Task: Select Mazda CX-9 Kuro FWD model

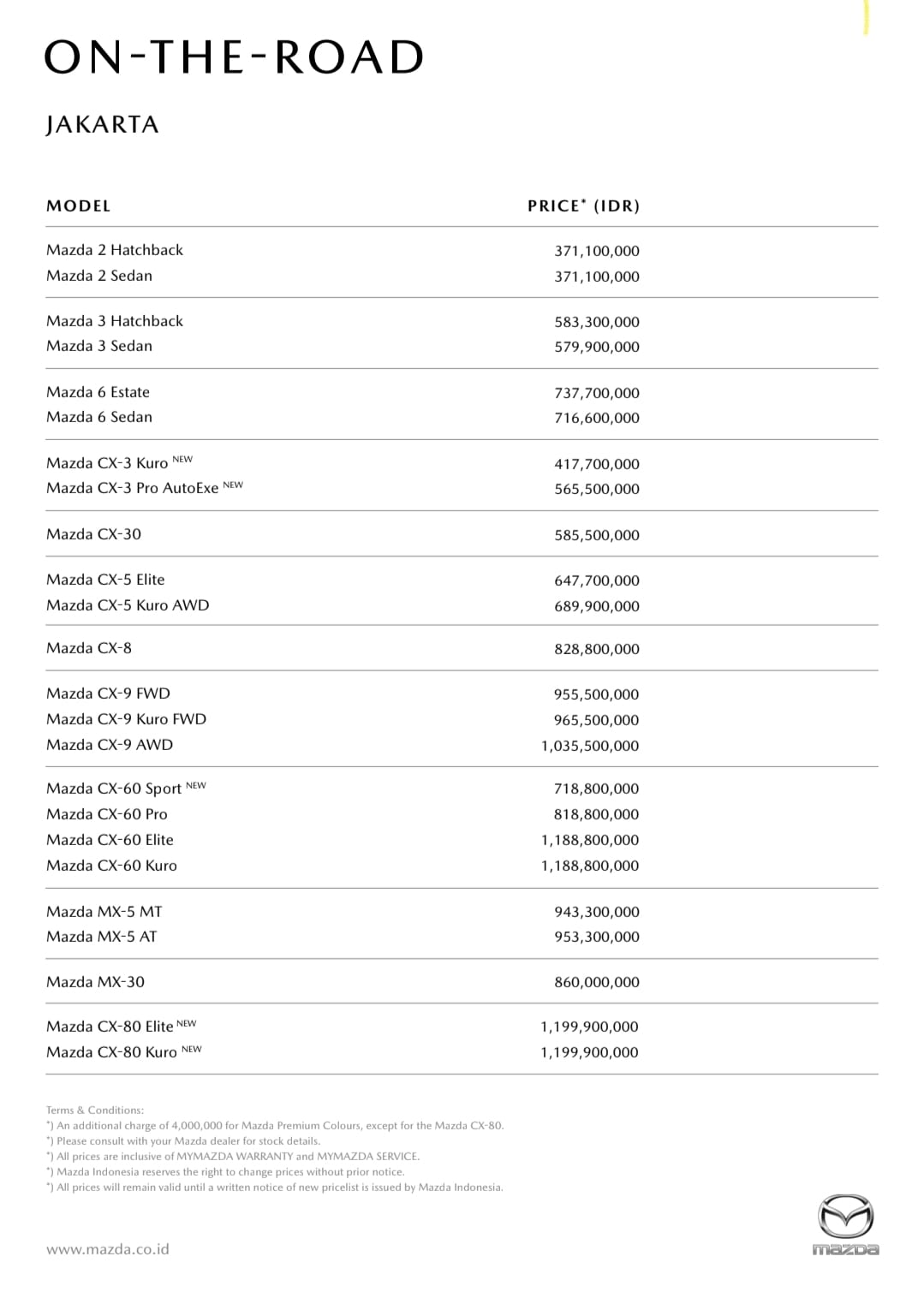Action: point(126,719)
